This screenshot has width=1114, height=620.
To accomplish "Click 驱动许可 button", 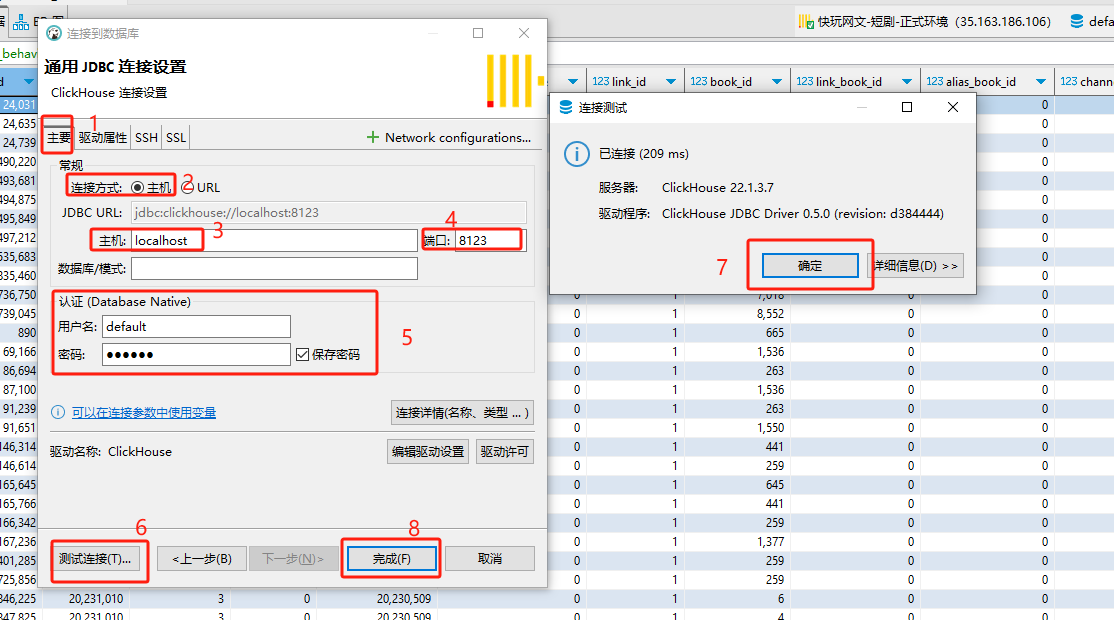I will 504,452.
